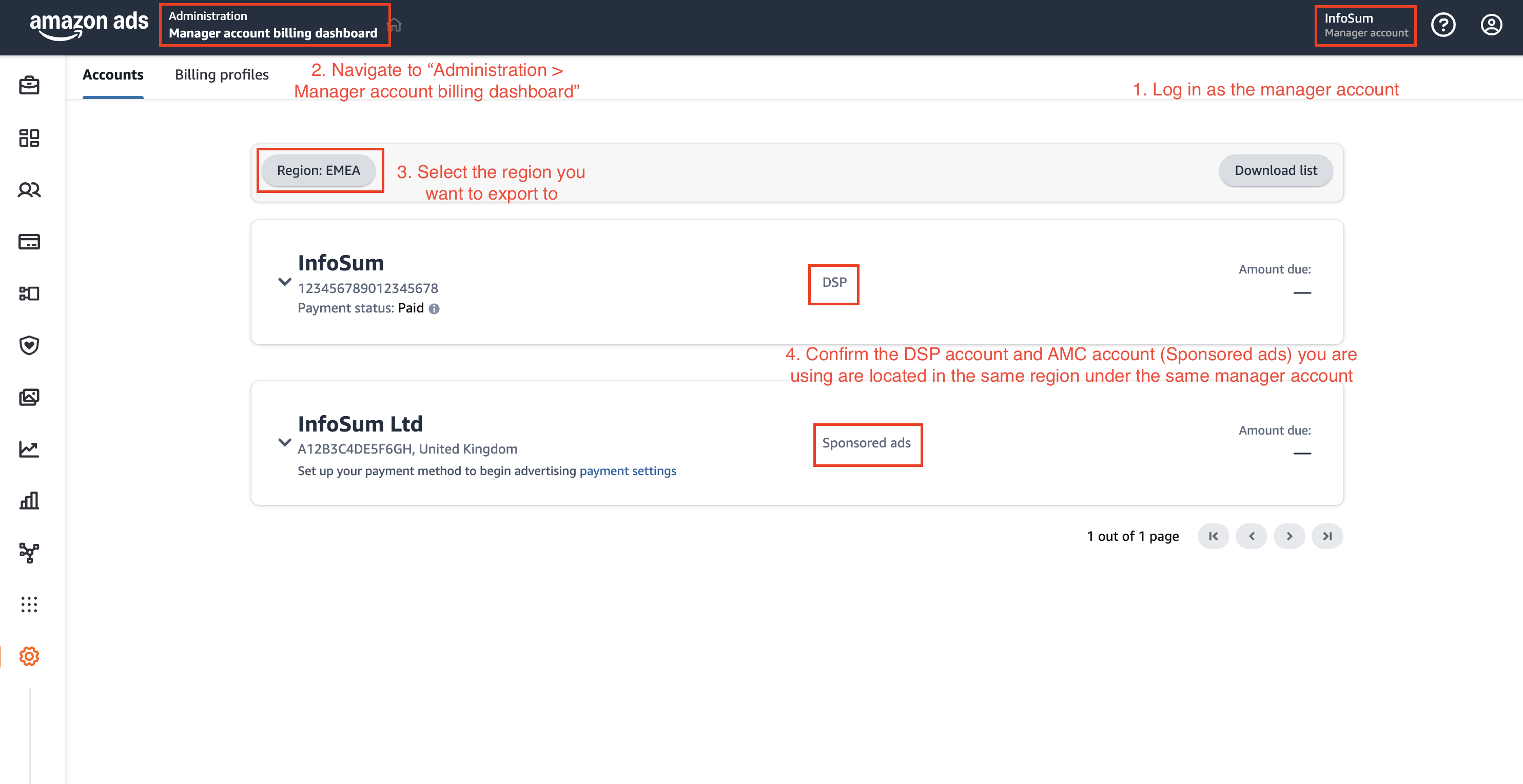Expand the InfoSum DSP account row

pos(284,282)
